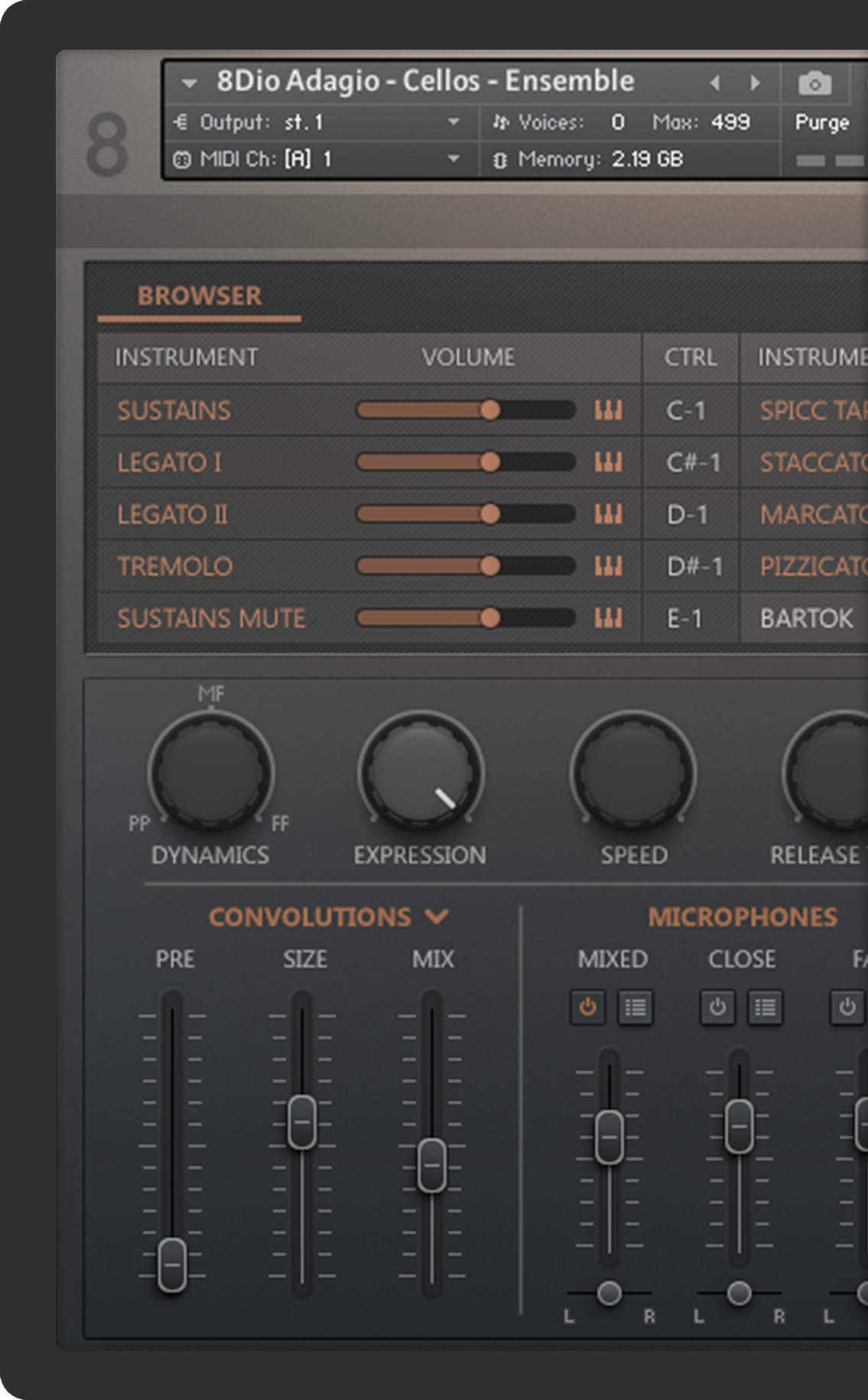Click the camera snapshot icon
The width and height of the screenshot is (868, 1400).
tap(814, 83)
